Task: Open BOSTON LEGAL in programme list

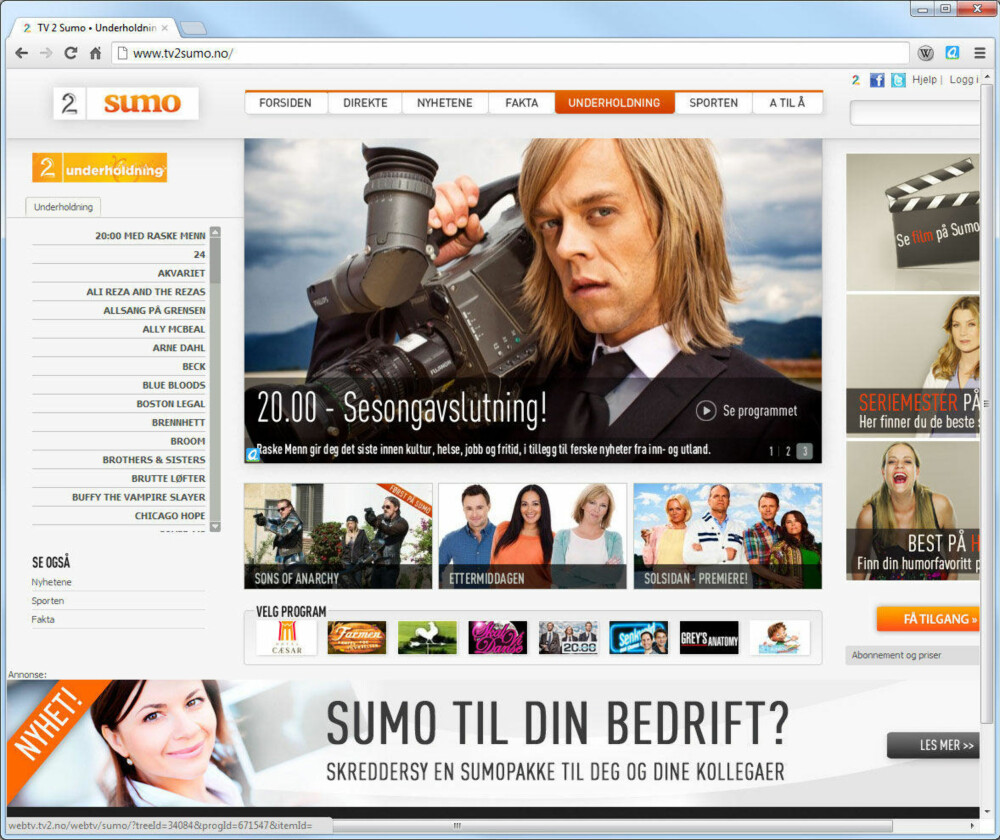Action: [171, 404]
